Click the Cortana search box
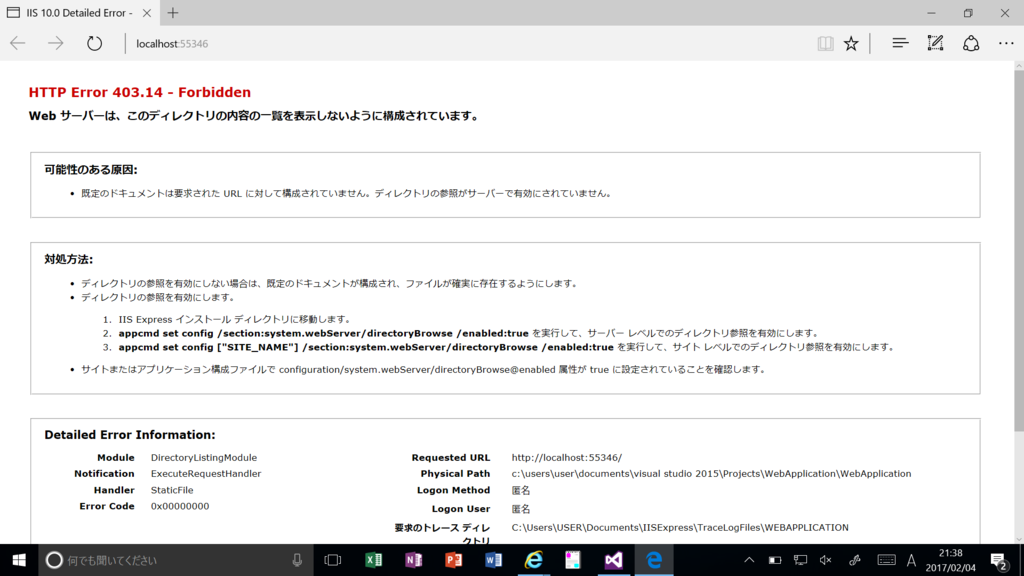The image size is (1024, 576). (176, 560)
